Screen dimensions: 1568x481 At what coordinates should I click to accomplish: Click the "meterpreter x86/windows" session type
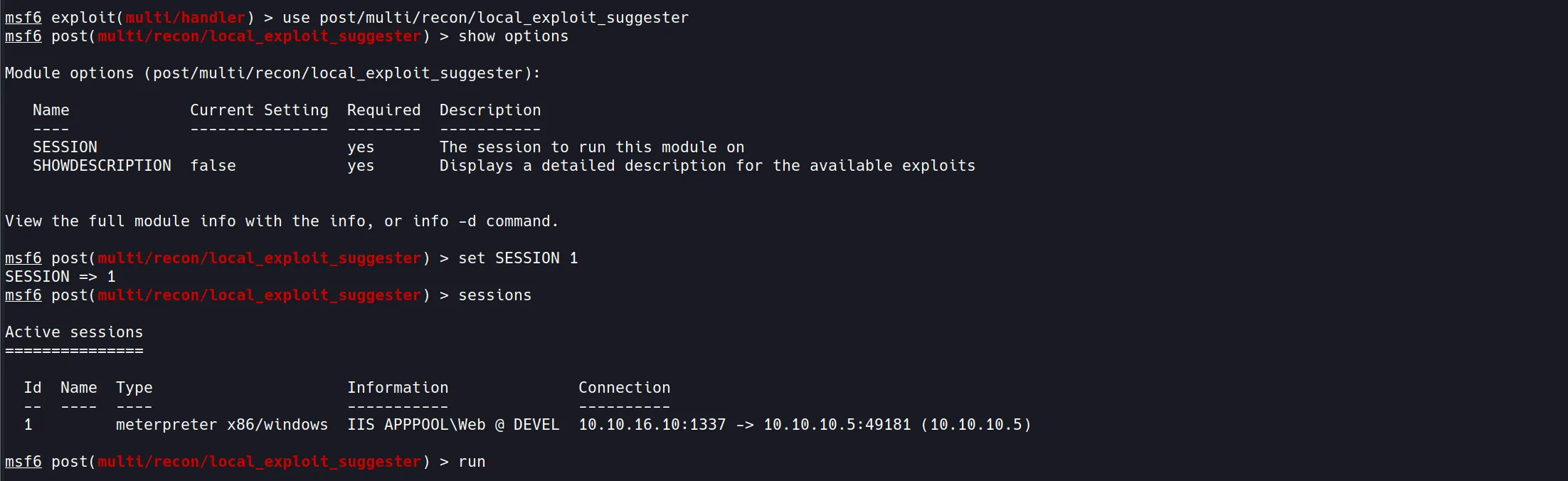pyautogui.click(x=222, y=425)
